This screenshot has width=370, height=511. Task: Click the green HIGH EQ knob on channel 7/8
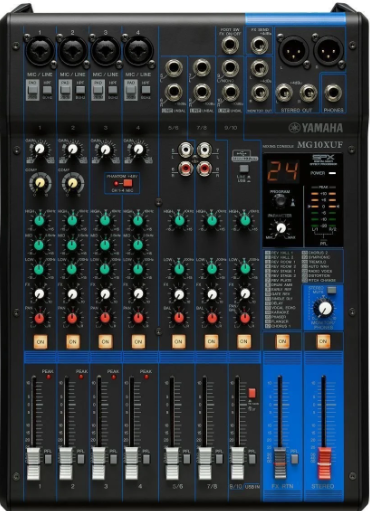point(212,220)
